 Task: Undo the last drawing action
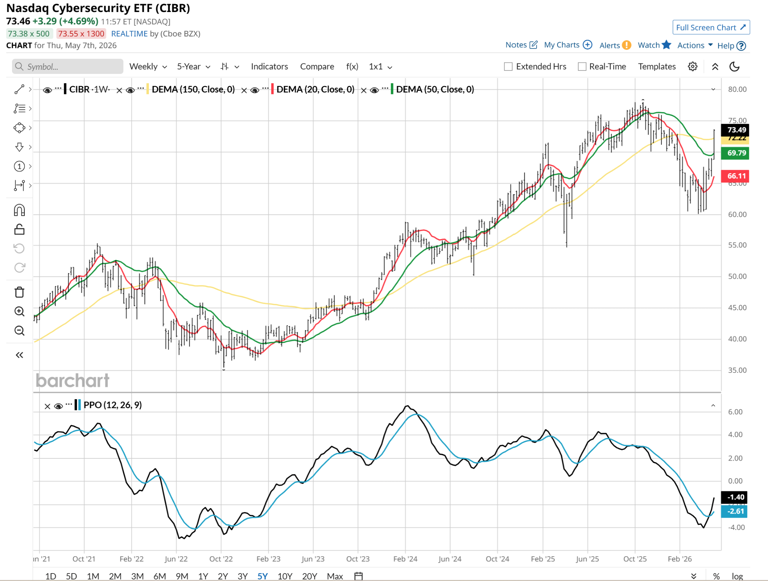pyautogui.click(x=19, y=248)
